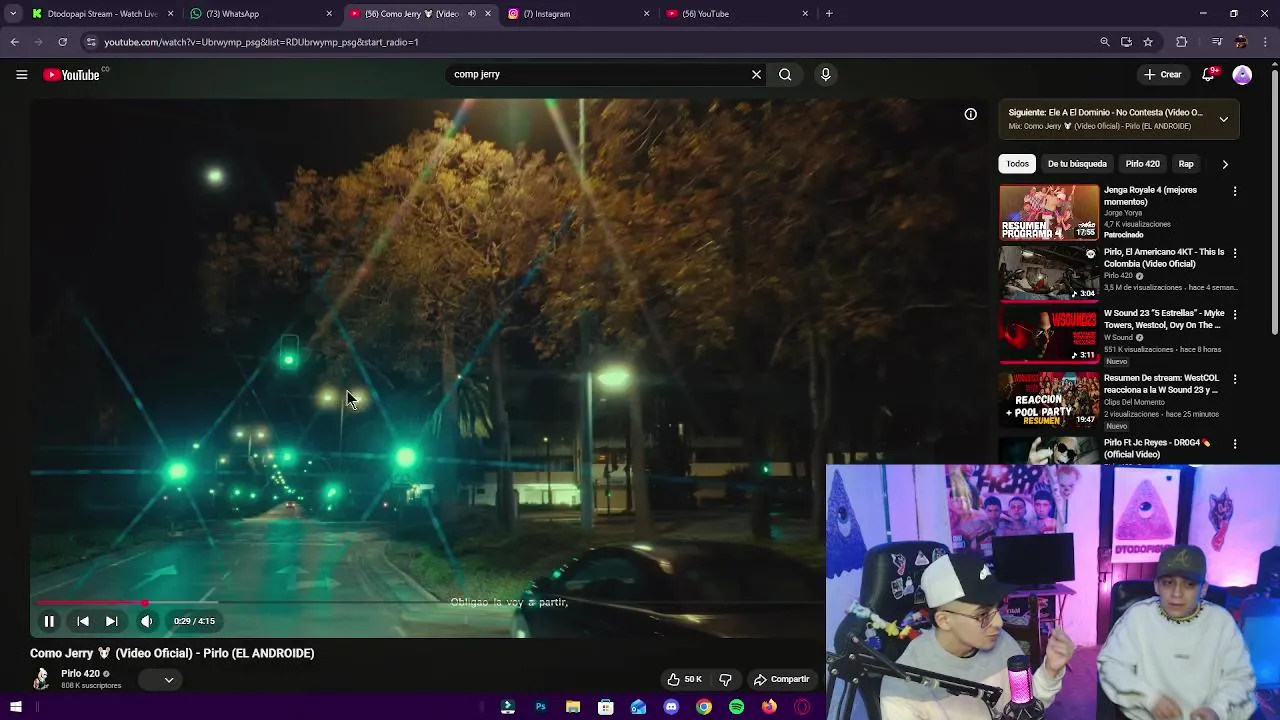
Task: Select the Todos filter chip
Action: click(1017, 164)
